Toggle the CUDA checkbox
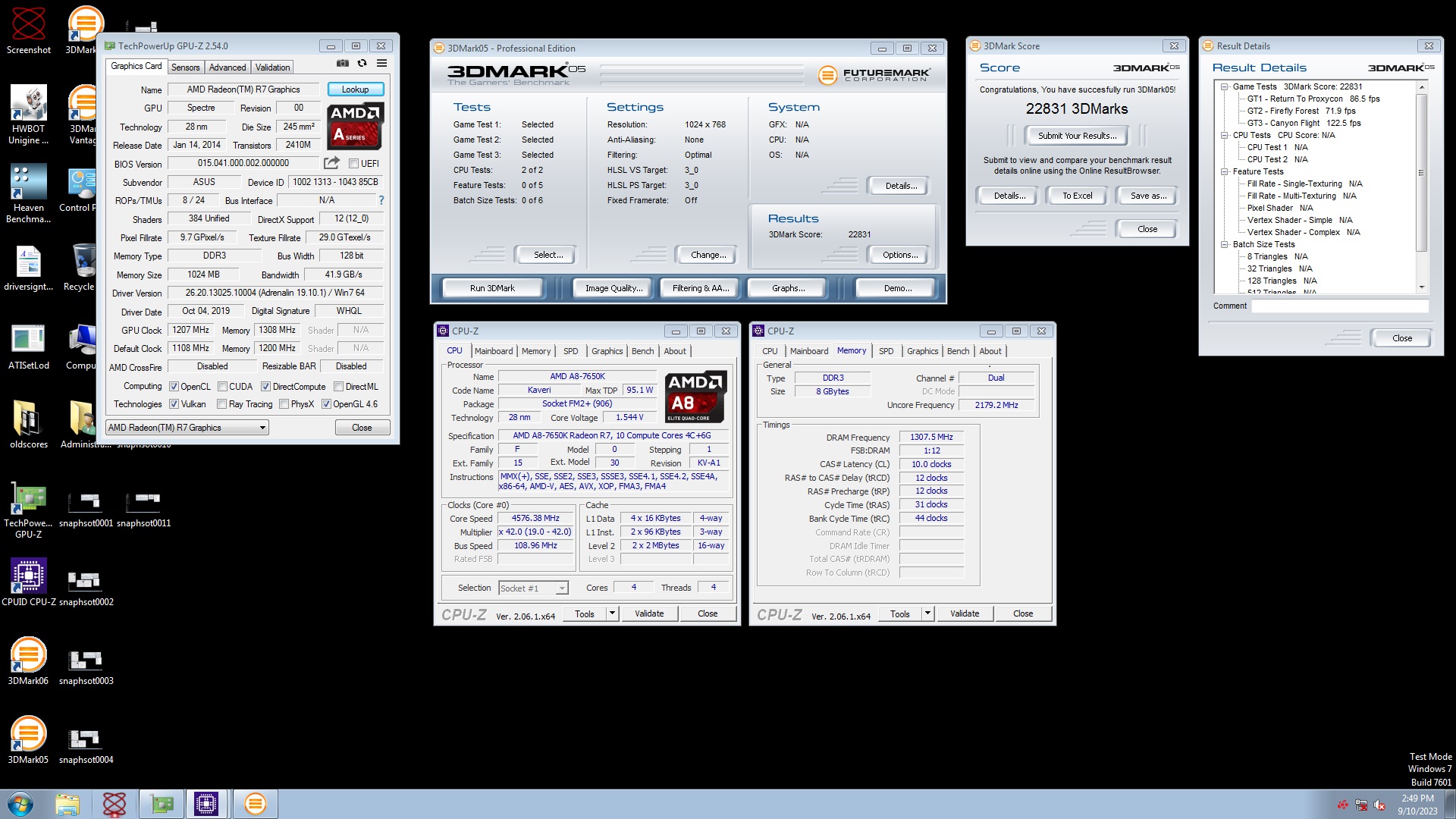 tap(222, 387)
